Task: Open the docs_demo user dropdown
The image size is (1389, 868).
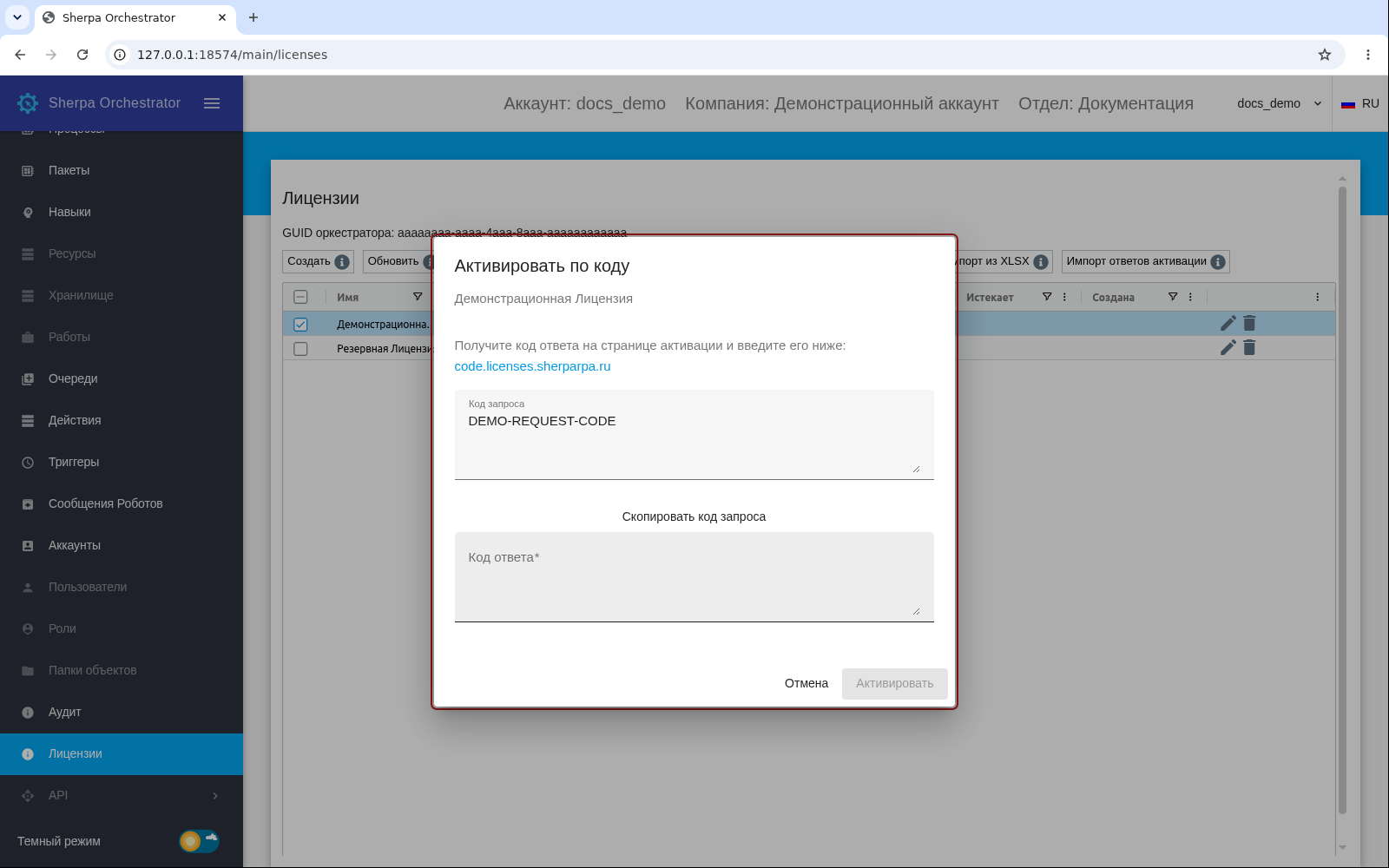Action: pos(1280,103)
